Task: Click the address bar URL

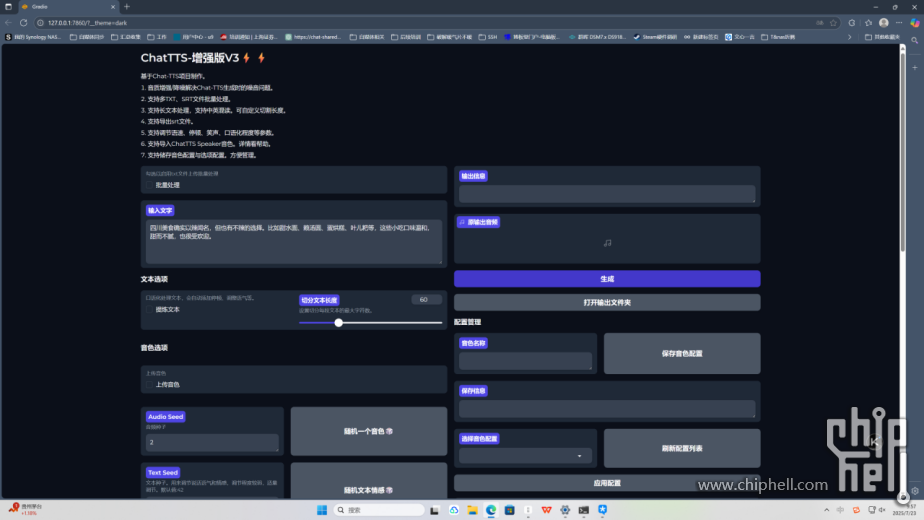Action: coord(87,23)
